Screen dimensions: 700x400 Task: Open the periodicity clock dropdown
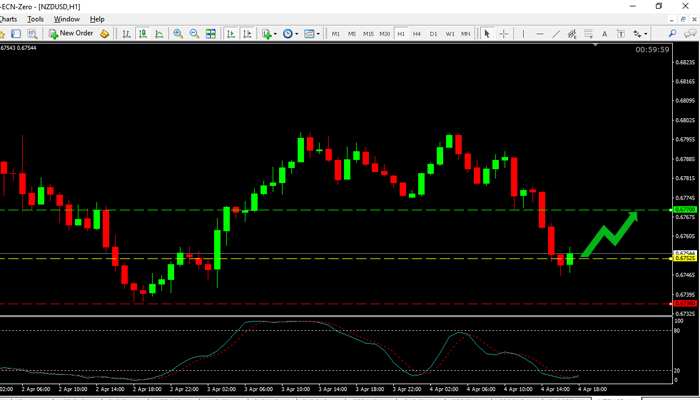click(x=290, y=33)
